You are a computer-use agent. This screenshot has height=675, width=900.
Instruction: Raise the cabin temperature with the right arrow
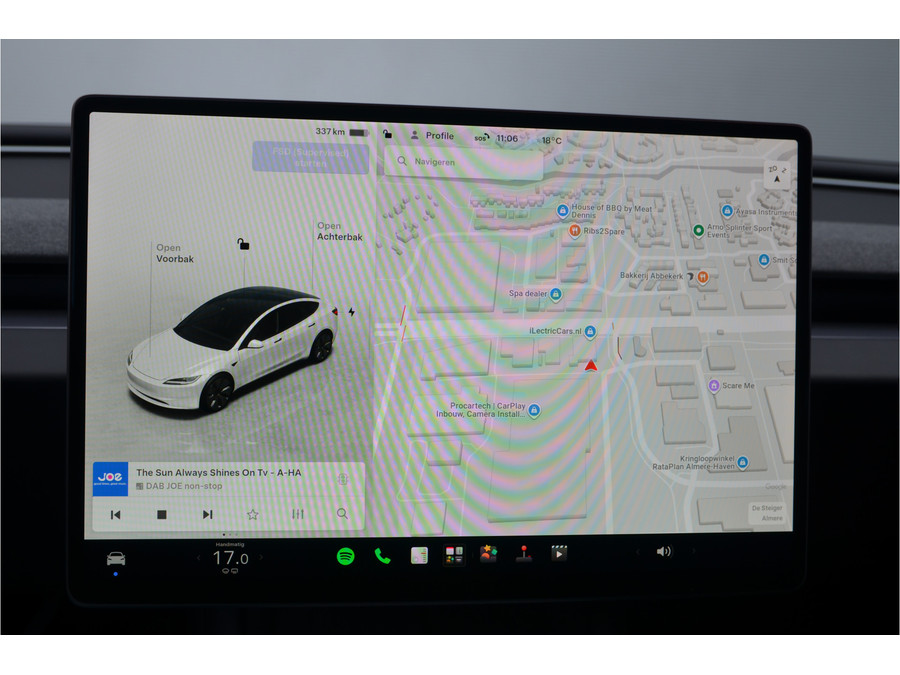[261, 557]
